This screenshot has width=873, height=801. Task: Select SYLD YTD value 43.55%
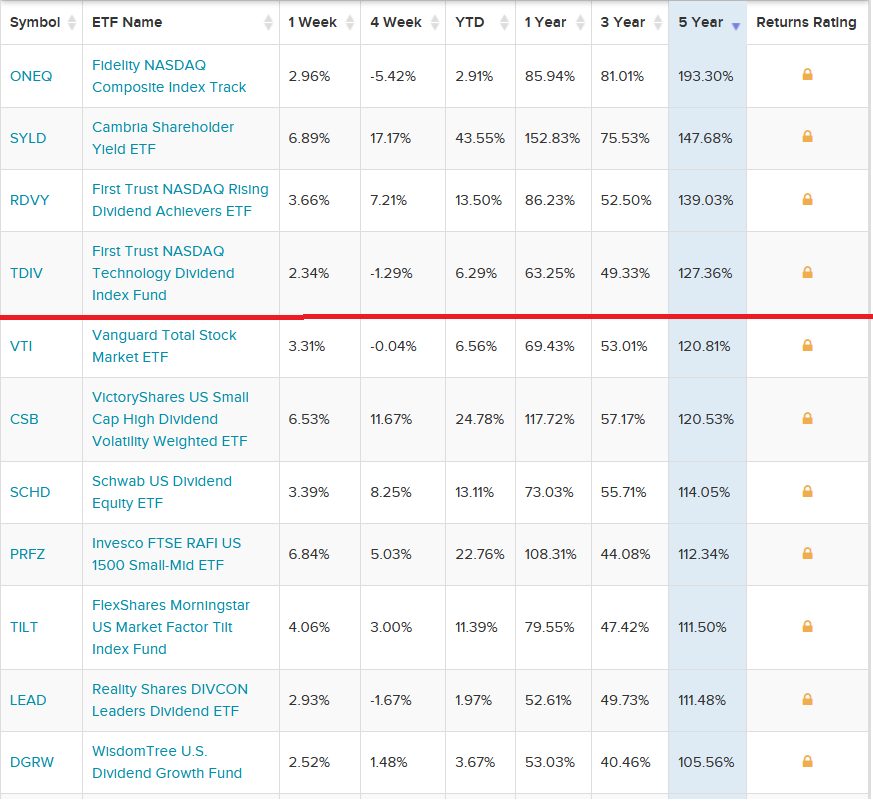click(x=479, y=138)
